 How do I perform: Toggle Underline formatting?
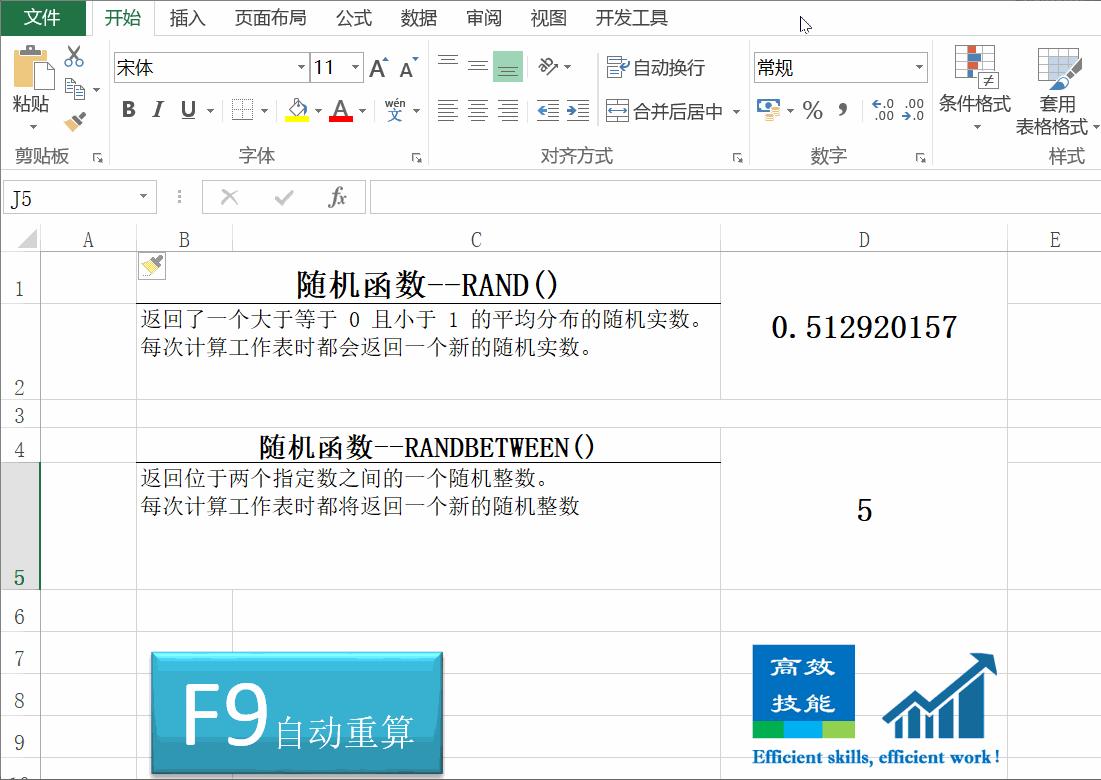pyautogui.click(x=186, y=110)
